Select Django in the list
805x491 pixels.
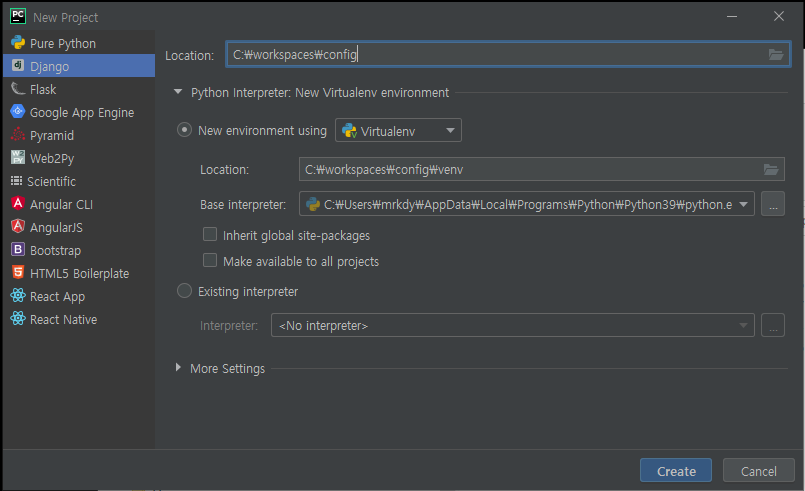[x=79, y=66]
